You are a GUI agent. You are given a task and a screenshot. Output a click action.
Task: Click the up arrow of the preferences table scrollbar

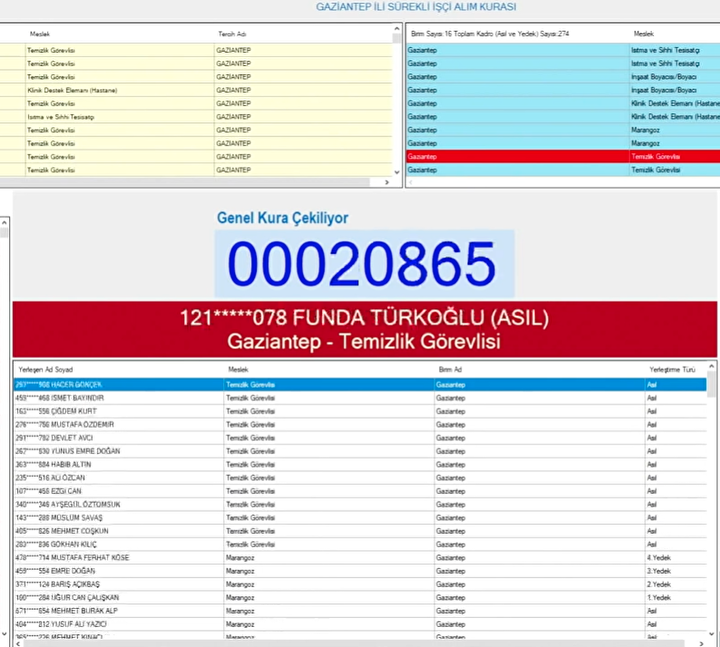(x=397, y=29)
